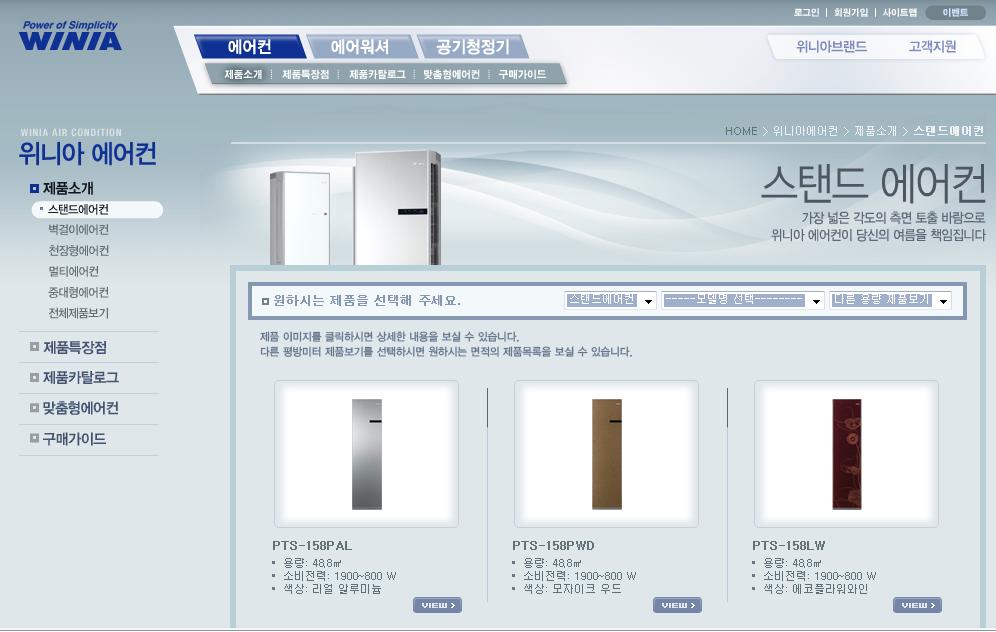Open the 위니아브랜드 menu
Screen dimensions: 996x632
(831, 46)
